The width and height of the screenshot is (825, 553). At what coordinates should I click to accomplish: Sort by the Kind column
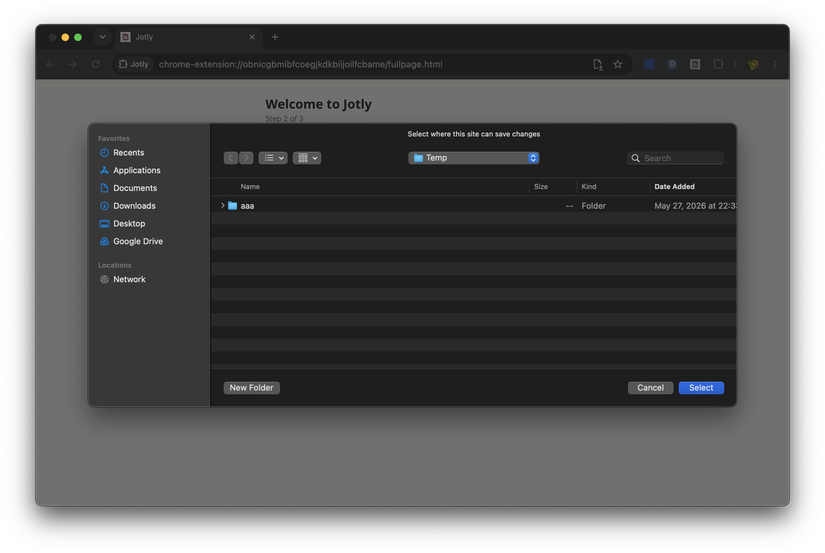point(589,187)
